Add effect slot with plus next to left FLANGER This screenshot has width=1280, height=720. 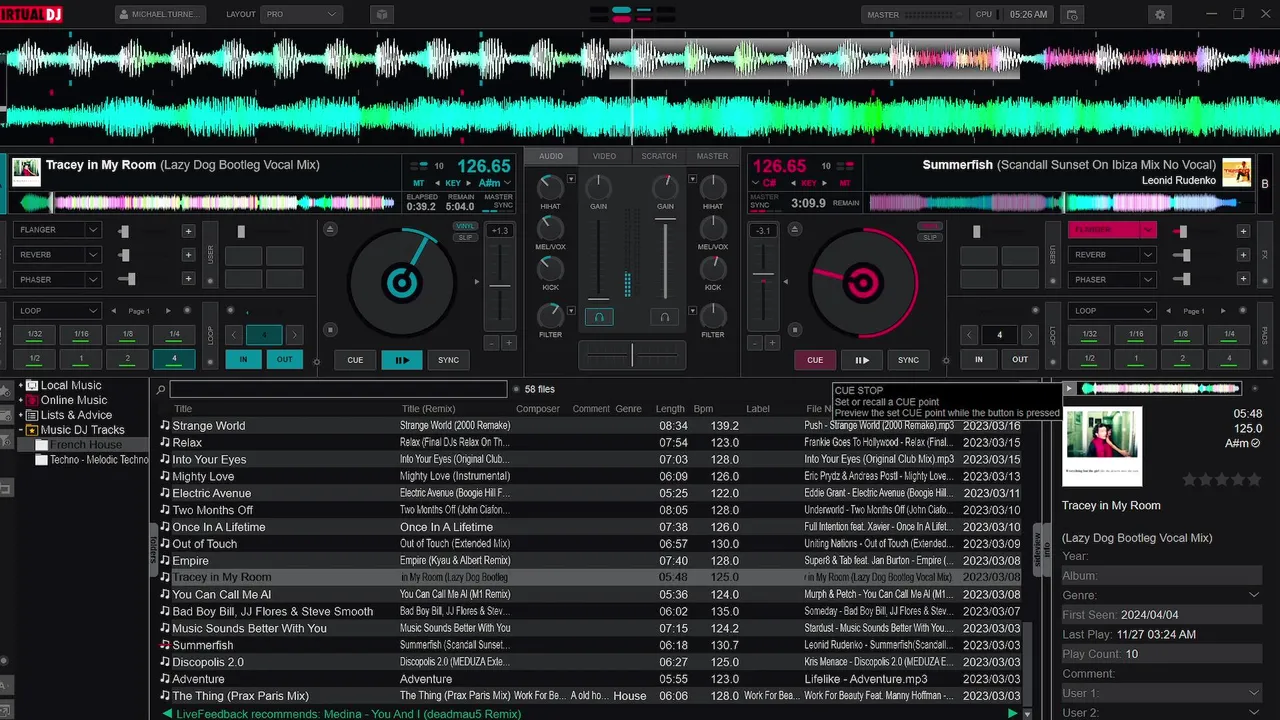coord(188,230)
